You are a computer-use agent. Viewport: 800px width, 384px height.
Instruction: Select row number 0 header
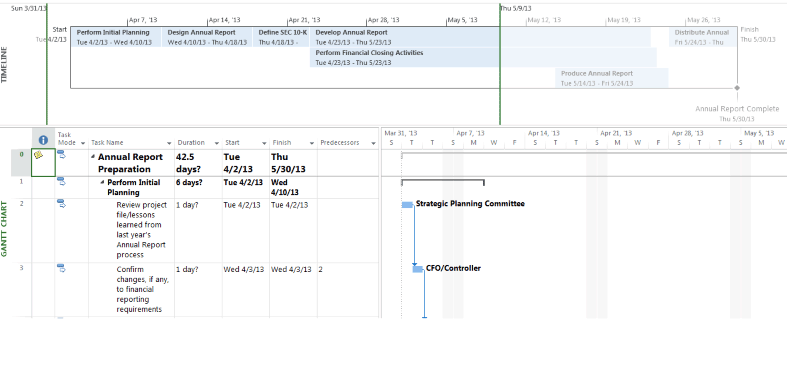tap(21, 163)
